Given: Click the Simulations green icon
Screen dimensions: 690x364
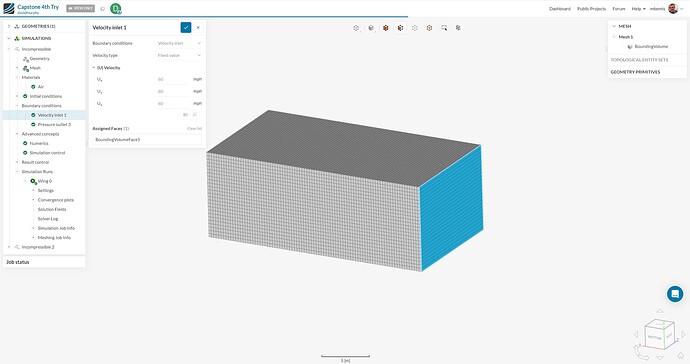Looking at the screenshot, I should pyautogui.click(x=17, y=38).
